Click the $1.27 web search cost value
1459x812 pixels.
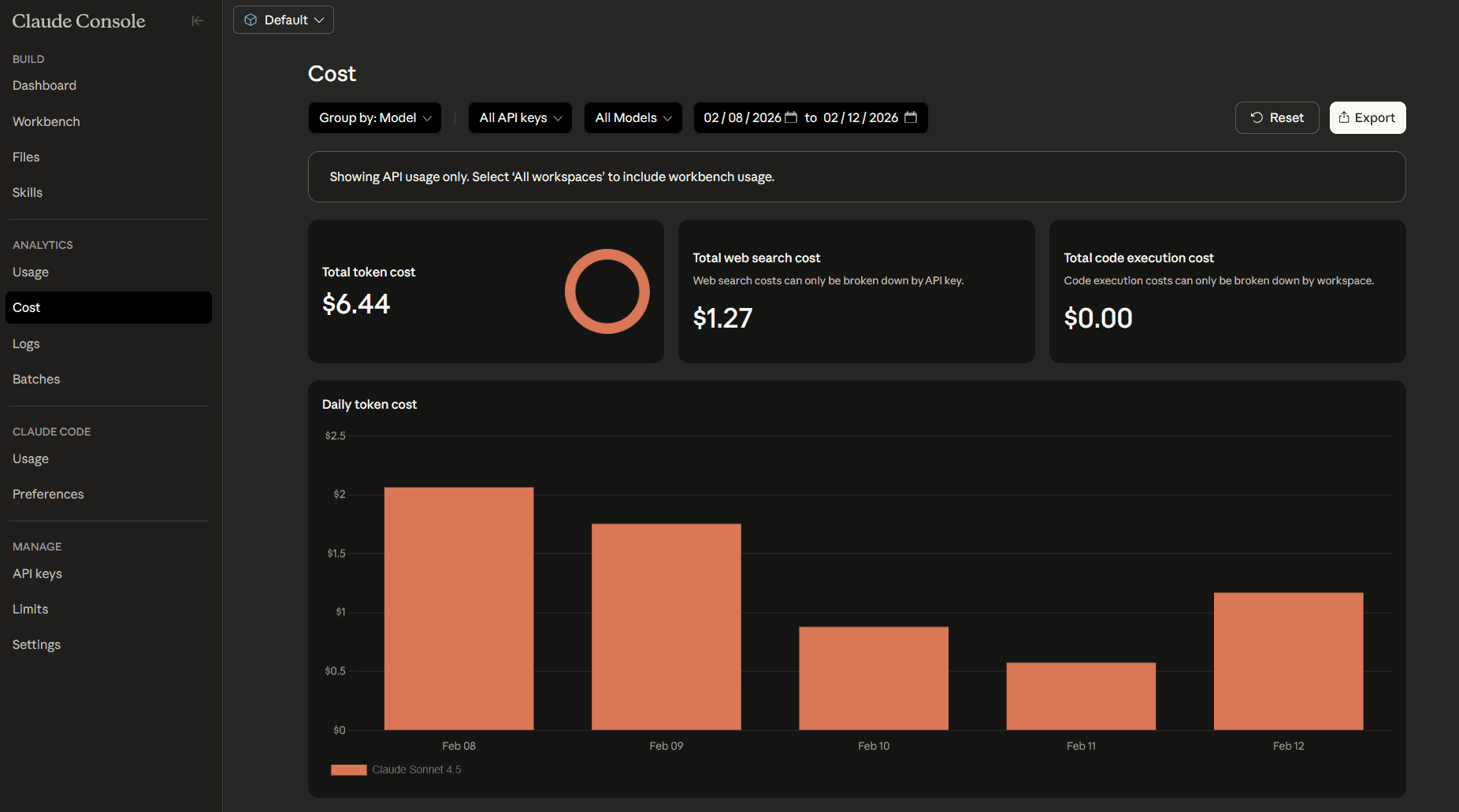(722, 318)
